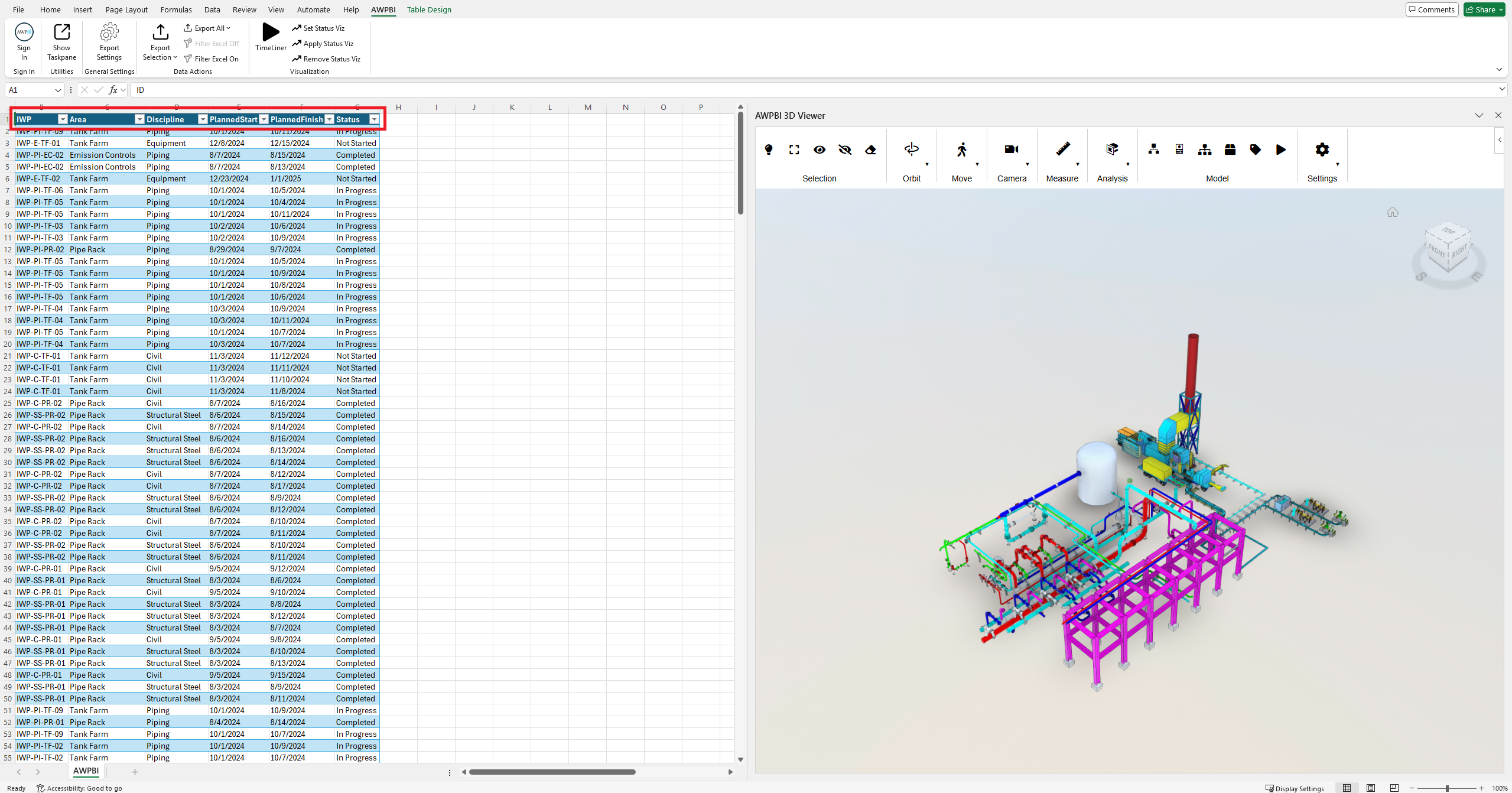The image size is (1512, 793).
Task: Switch to Page Layout view icon
Action: pos(1371,788)
